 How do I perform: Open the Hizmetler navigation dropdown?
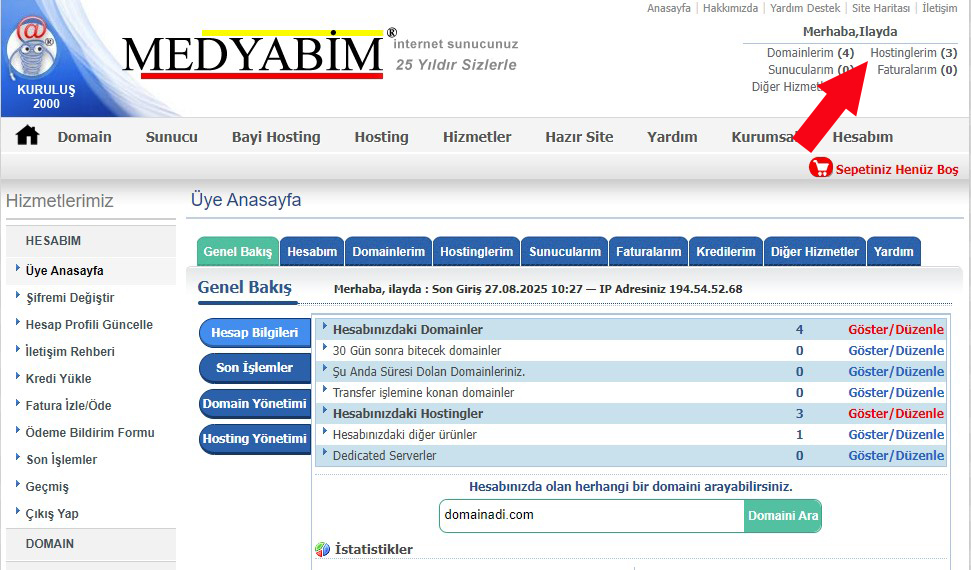point(477,137)
